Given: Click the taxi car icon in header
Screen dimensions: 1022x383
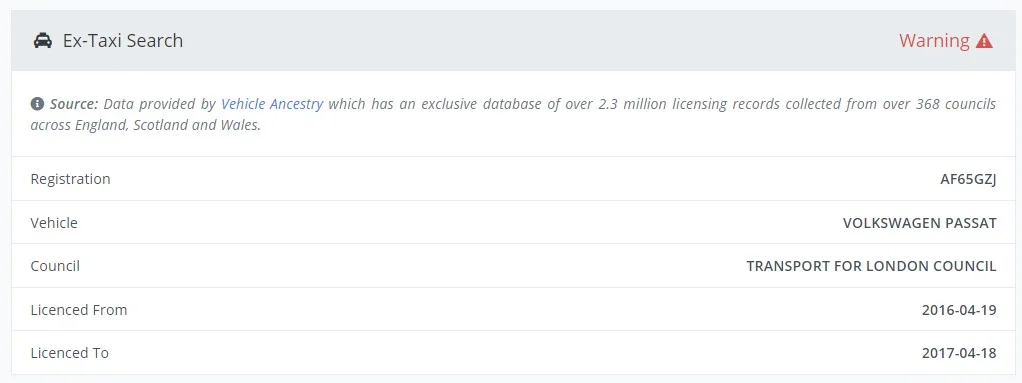Looking at the screenshot, I should point(42,40).
